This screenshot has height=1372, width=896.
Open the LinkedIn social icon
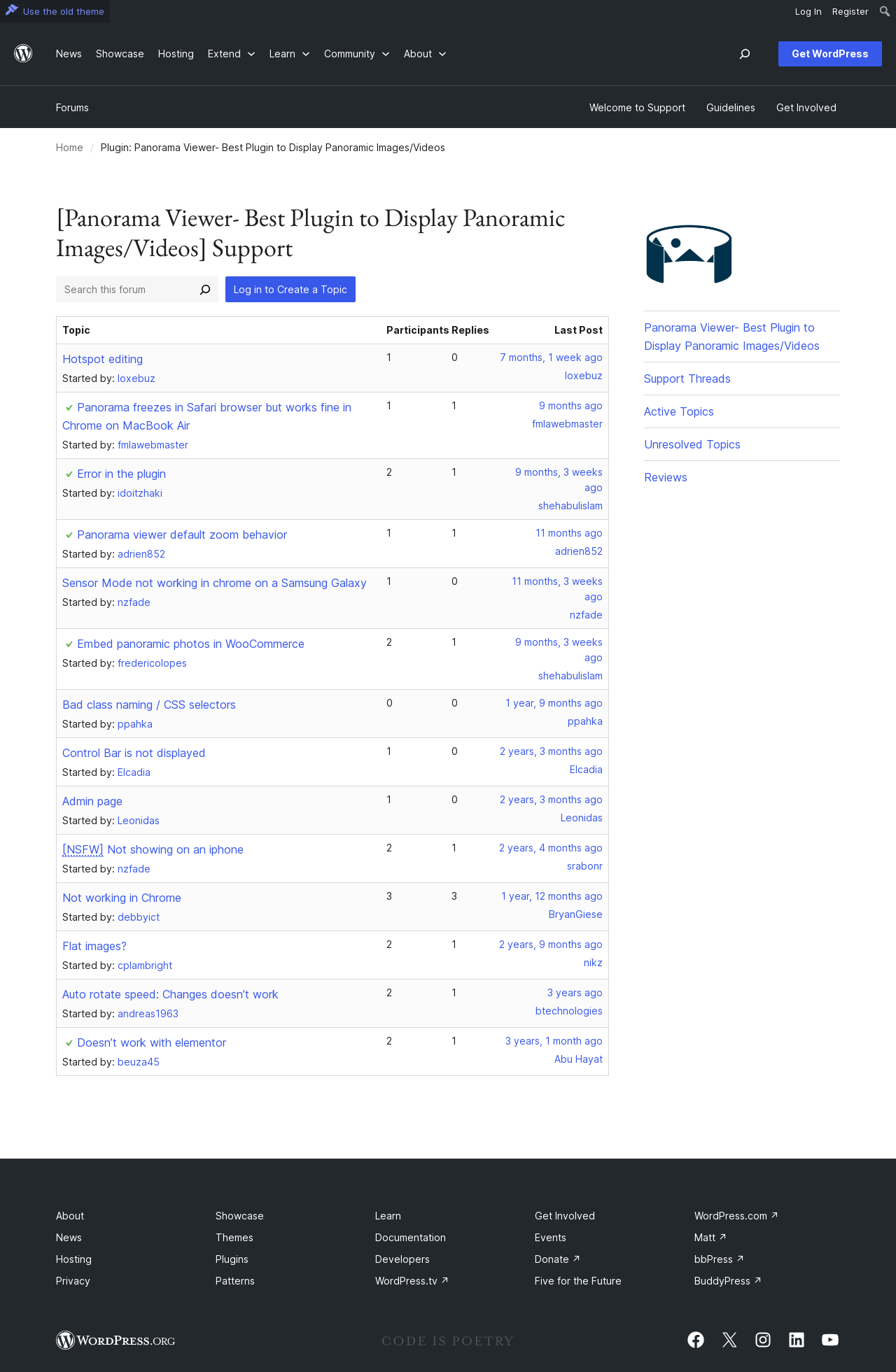point(797,1340)
